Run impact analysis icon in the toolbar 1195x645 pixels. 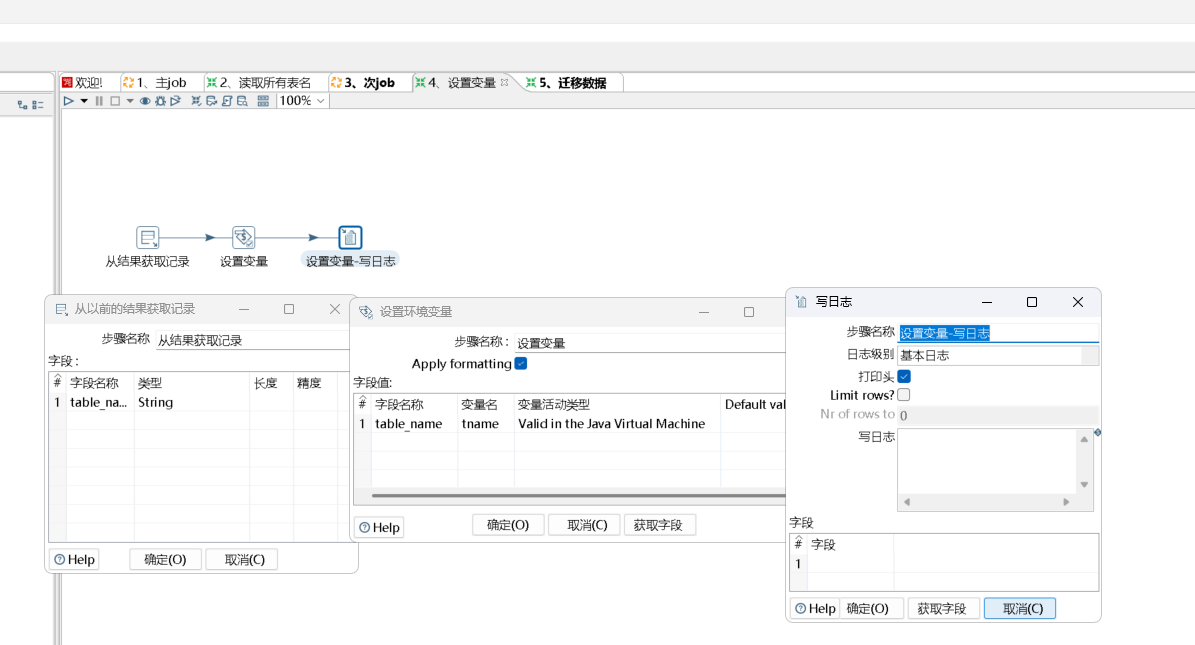[211, 101]
